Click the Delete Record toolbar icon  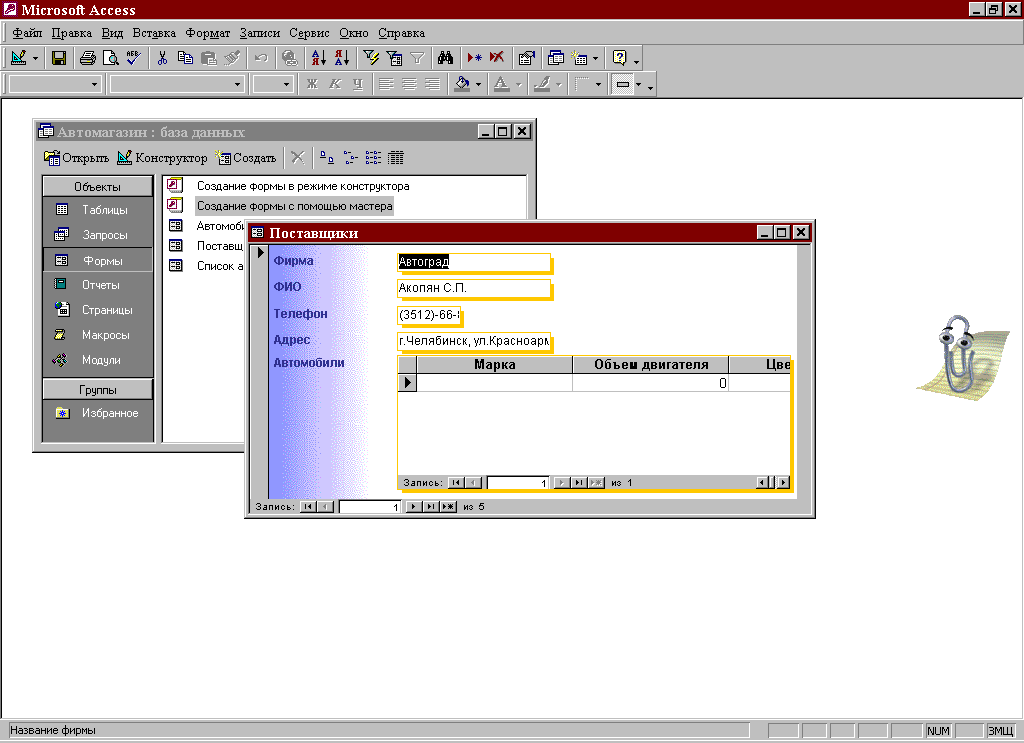[497, 58]
